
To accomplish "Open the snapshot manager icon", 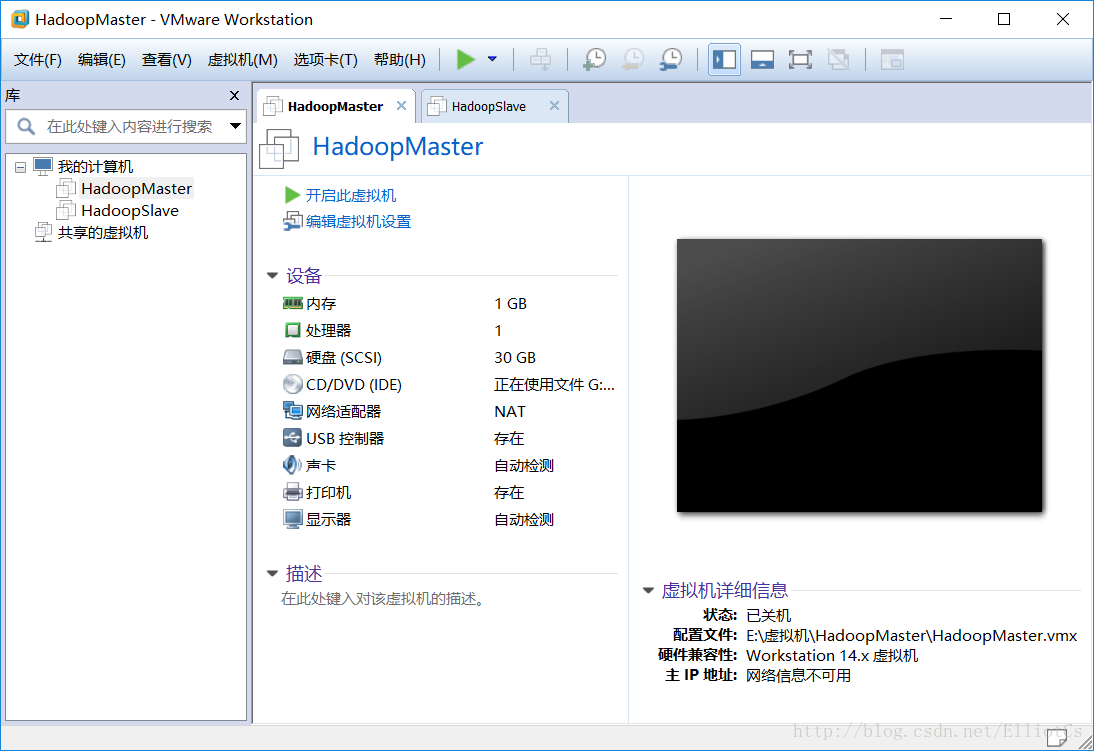I will point(670,59).
